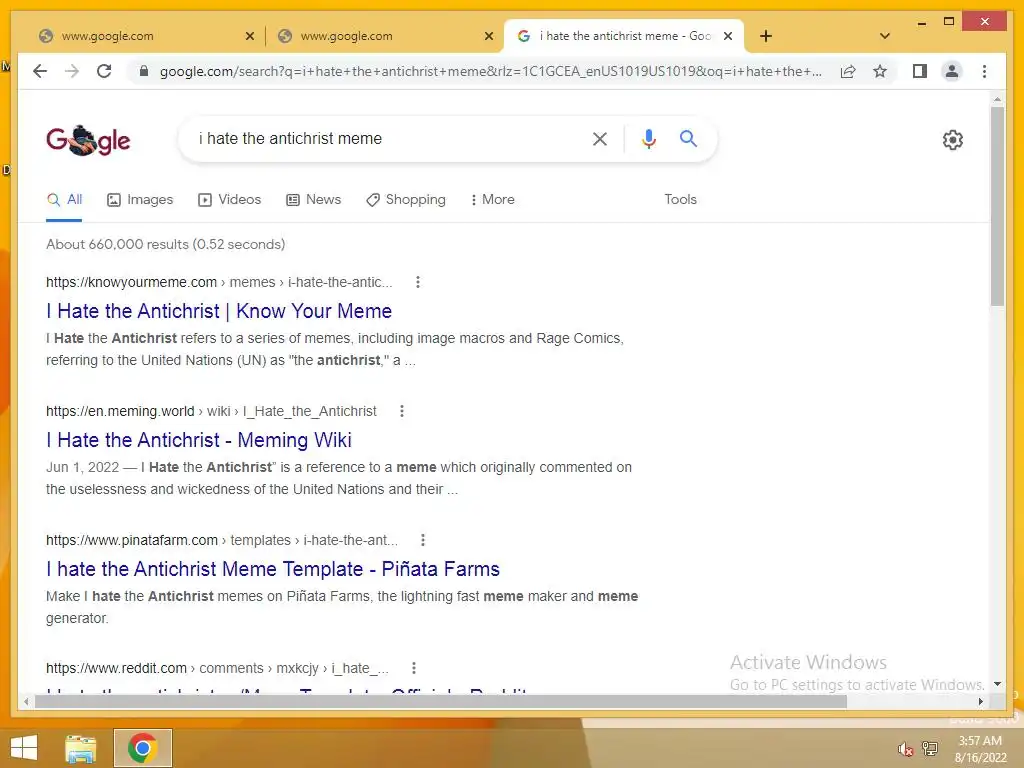Open File Explorer from the taskbar
Image resolution: width=1024 pixels, height=768 pixels.
(80, 748)
